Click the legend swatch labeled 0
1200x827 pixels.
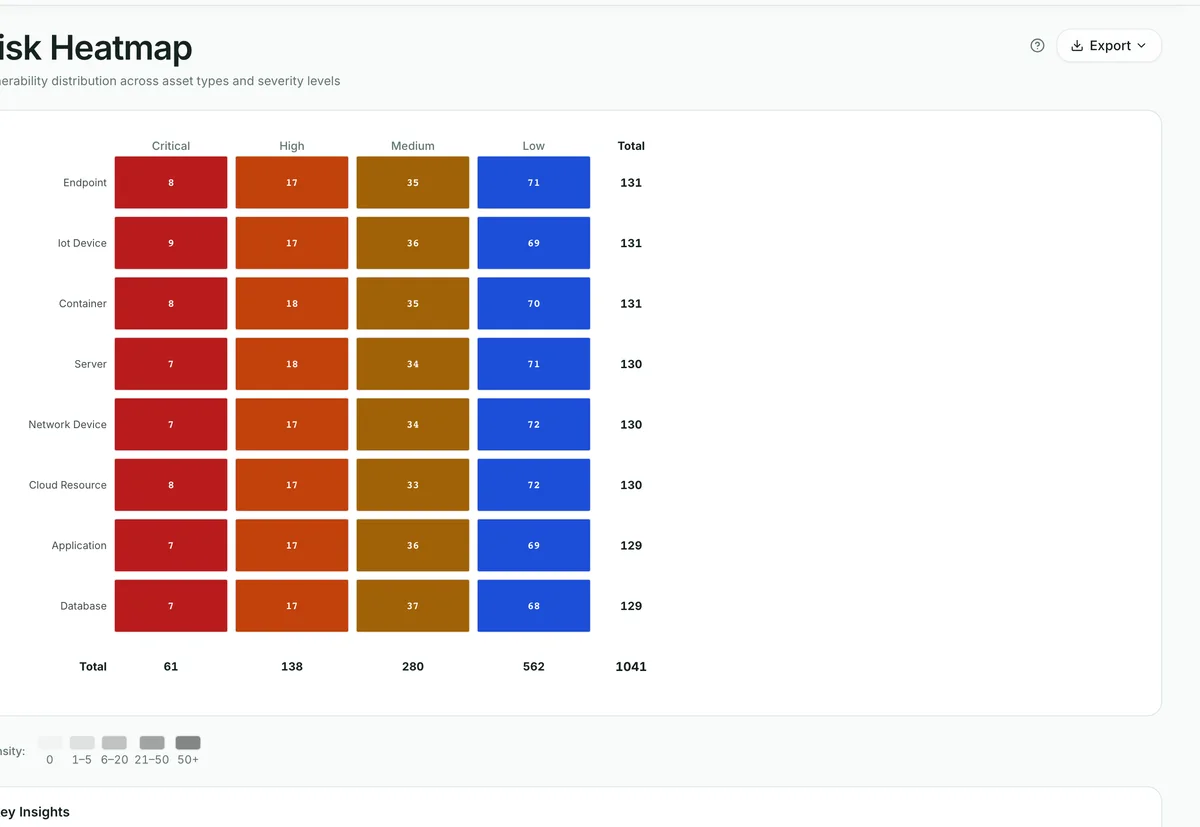coord(50,743)
